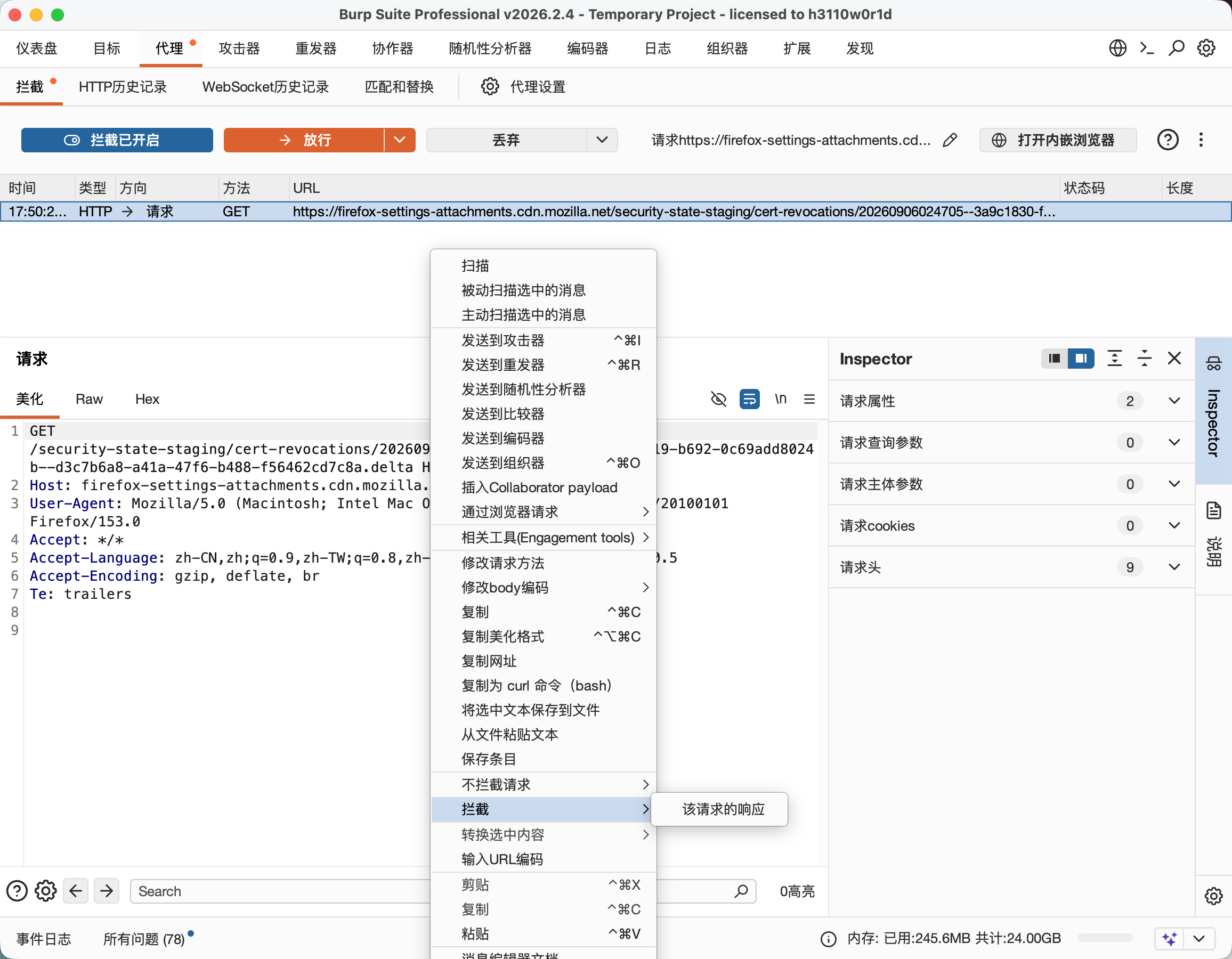The image size is (1232, 959).
Task: Open 代理设置 proxy settings
Action: (523, 87)
